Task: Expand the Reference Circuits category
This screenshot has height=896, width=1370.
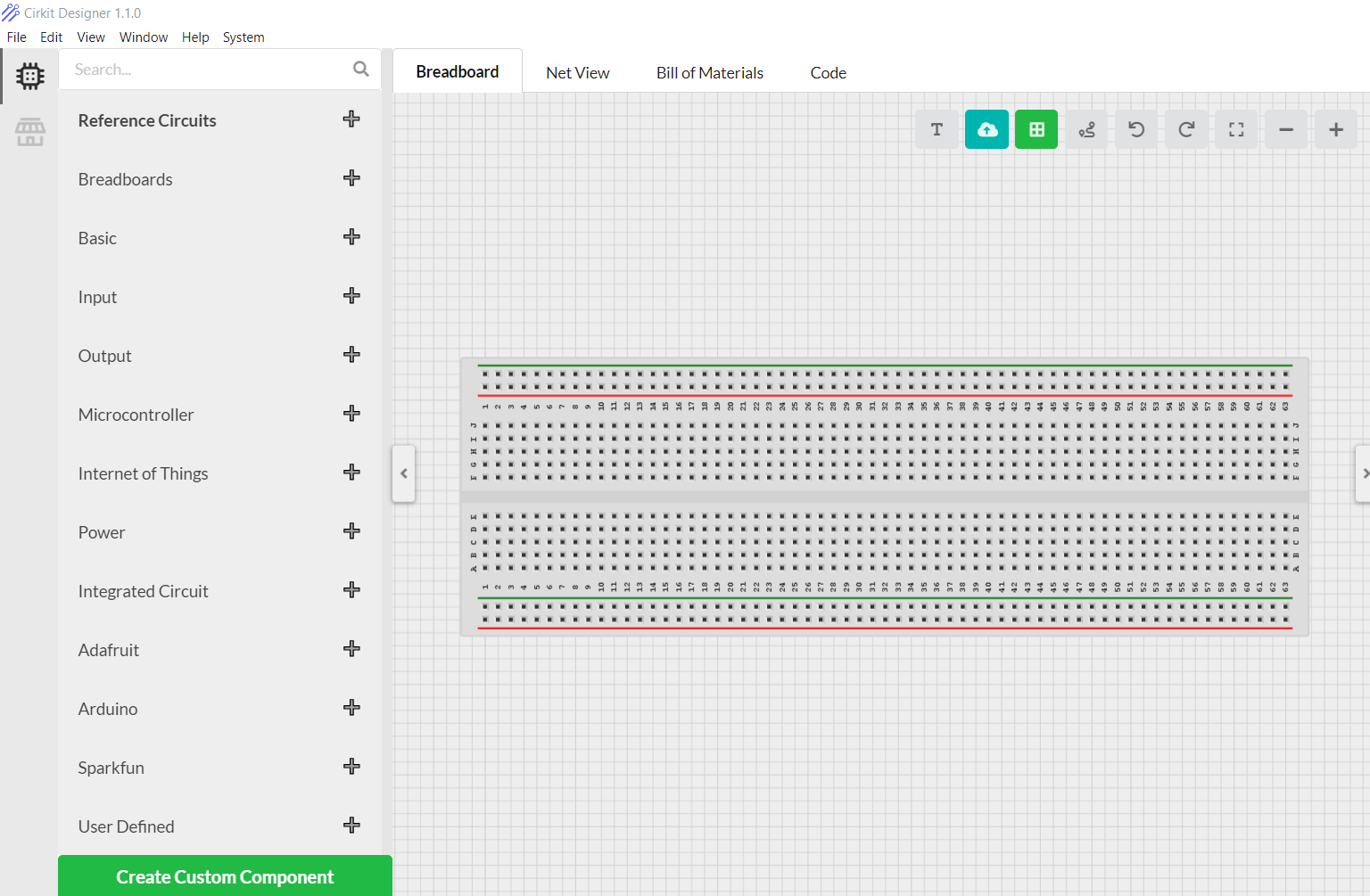Action: 351,119
